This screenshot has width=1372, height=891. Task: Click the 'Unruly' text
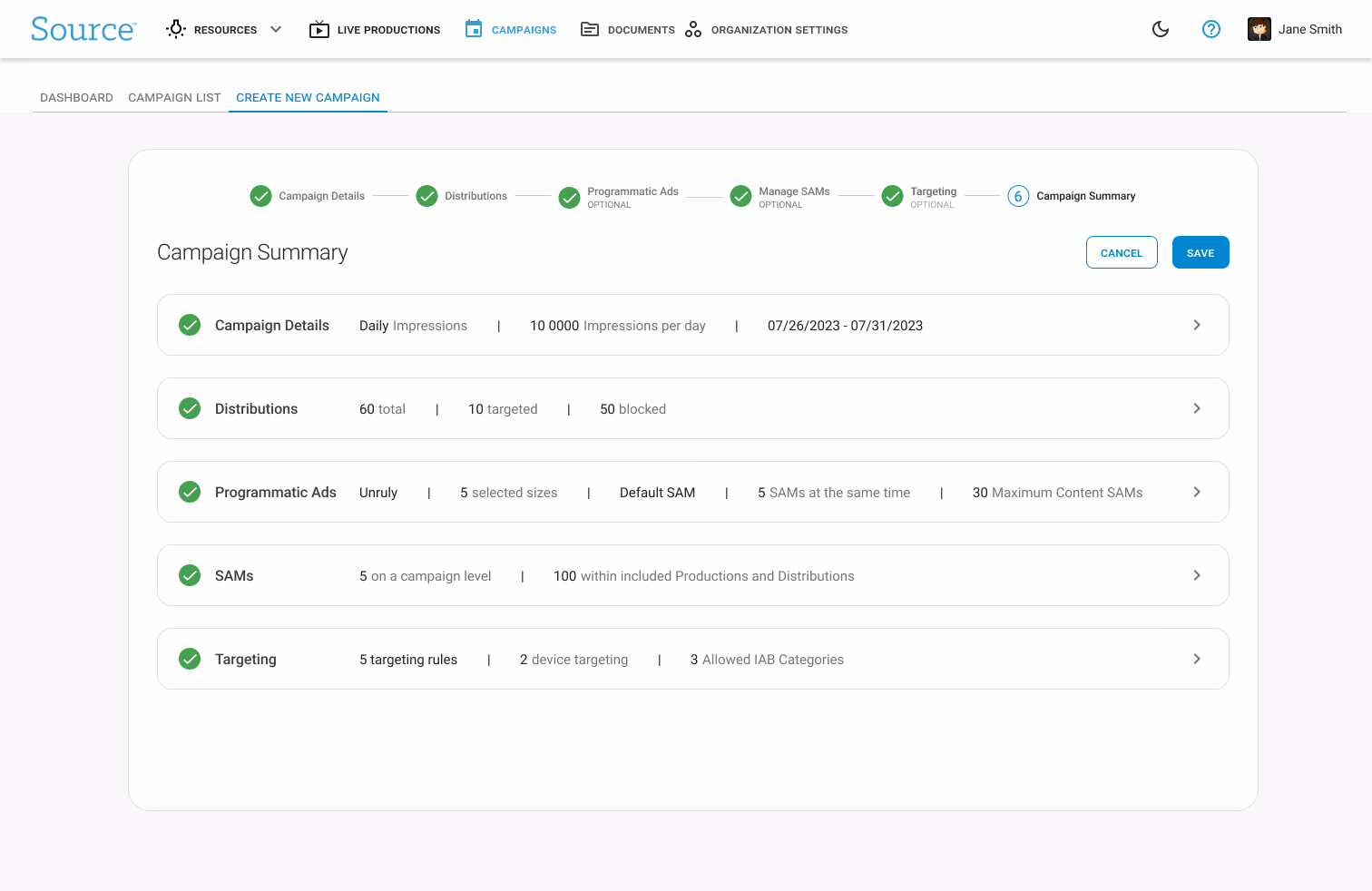click(378, 493)
